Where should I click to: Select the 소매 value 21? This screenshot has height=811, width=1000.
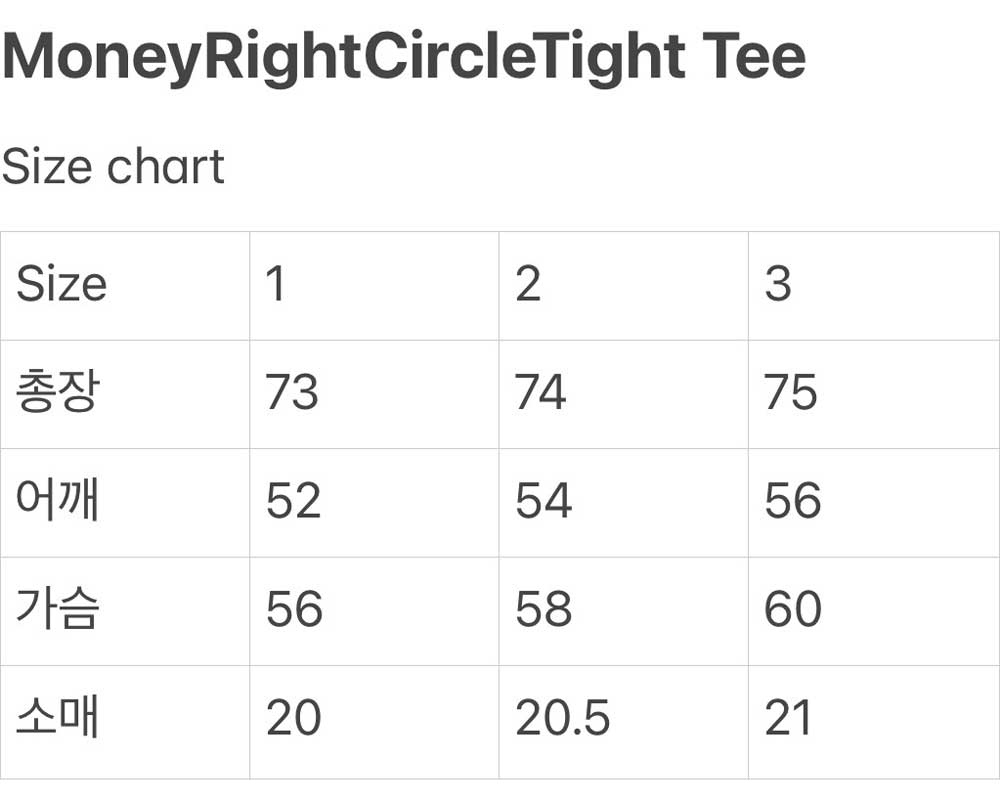788,718
